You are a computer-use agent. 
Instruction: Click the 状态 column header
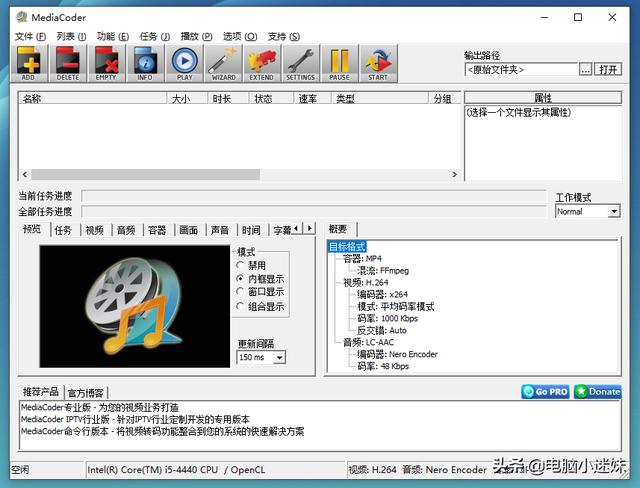coord(271,98)
